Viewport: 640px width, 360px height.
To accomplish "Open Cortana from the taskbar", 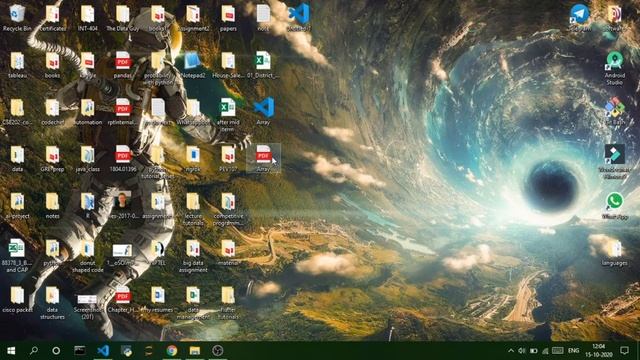I will (x=56, y=351).
